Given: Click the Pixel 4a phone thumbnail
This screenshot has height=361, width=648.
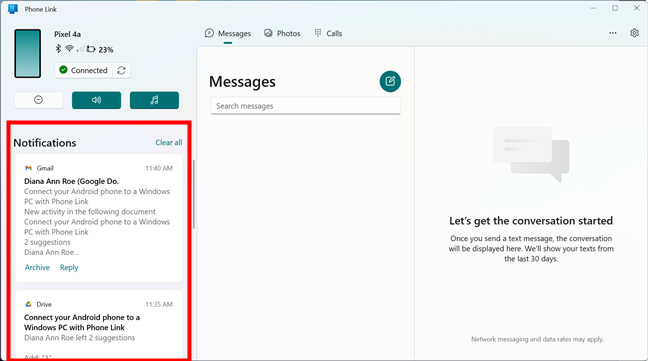Looking at the screenshot, I should click(28, 53).
